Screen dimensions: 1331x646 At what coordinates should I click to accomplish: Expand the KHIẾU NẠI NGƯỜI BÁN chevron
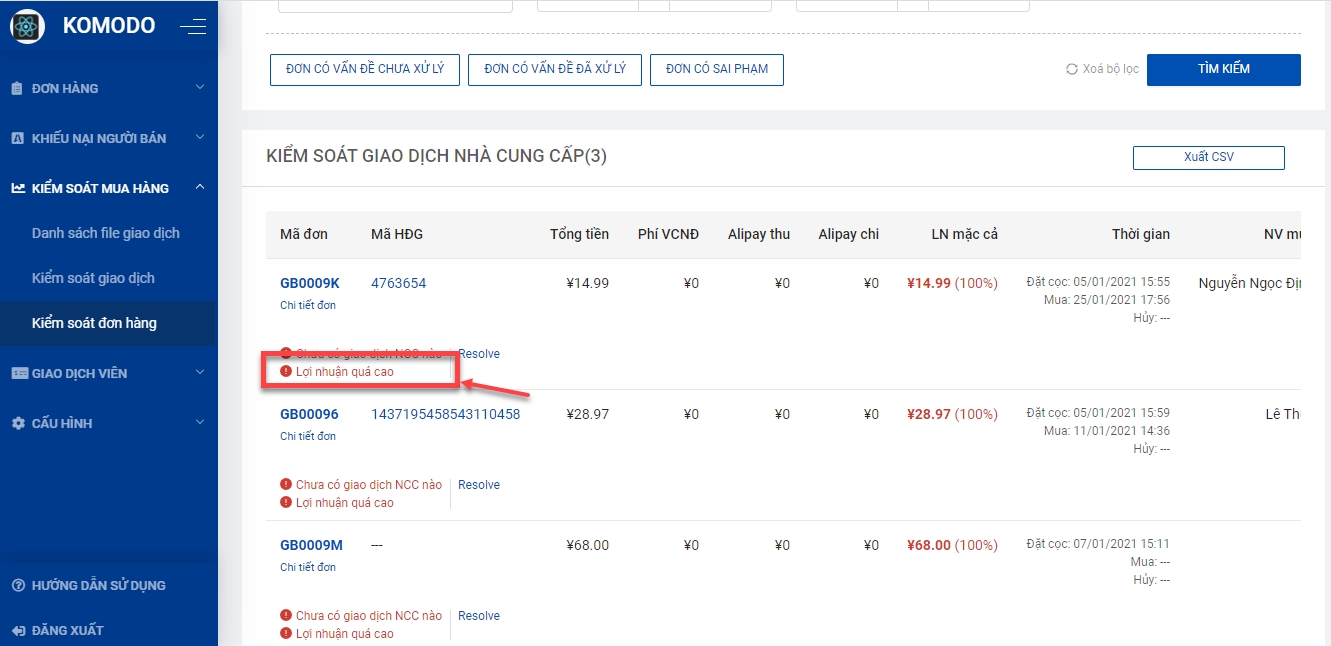point(200,138)
